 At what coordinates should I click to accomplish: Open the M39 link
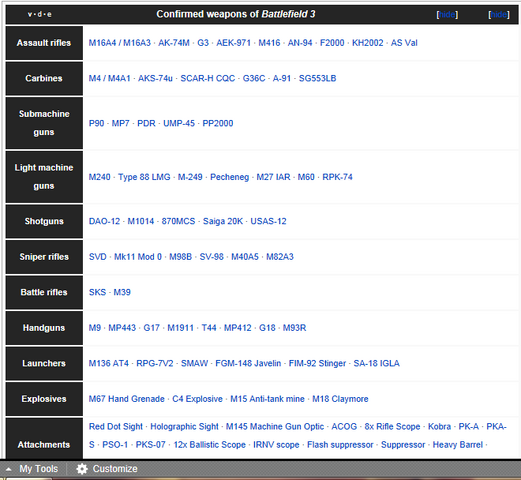point(122,292)
